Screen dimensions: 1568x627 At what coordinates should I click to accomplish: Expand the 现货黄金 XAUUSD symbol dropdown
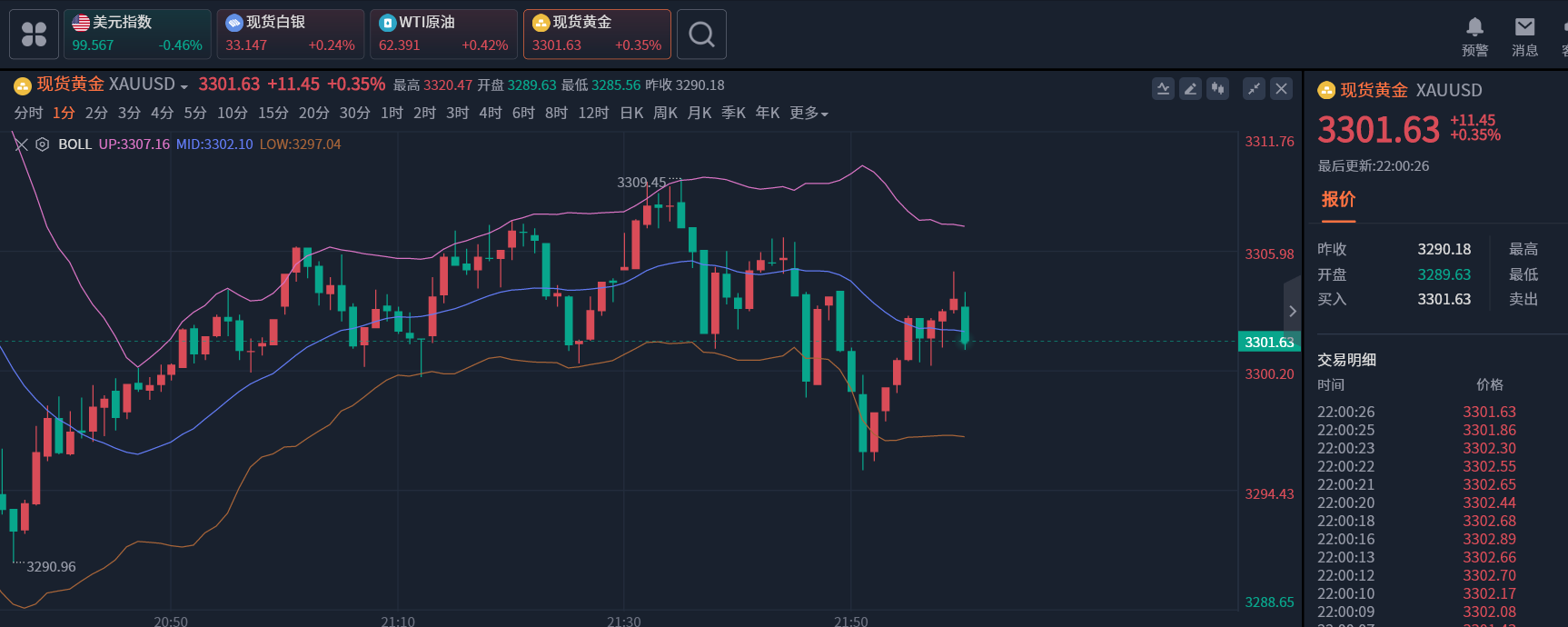point(184,86)
